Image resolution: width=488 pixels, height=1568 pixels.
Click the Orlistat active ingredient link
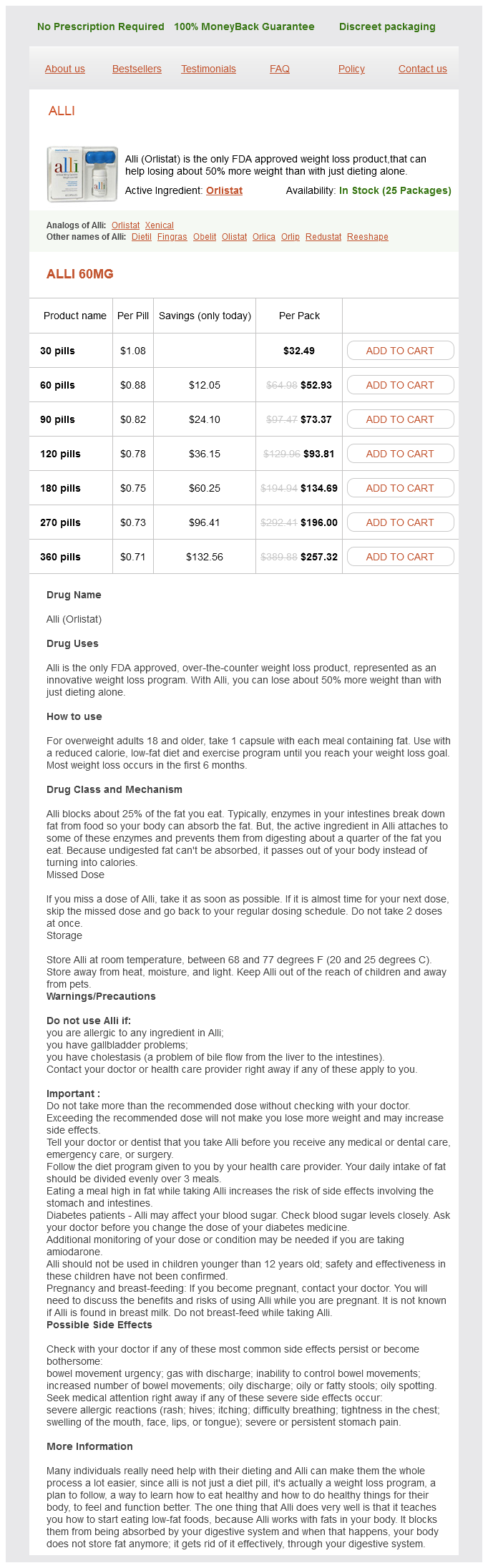tap(224, 190)
